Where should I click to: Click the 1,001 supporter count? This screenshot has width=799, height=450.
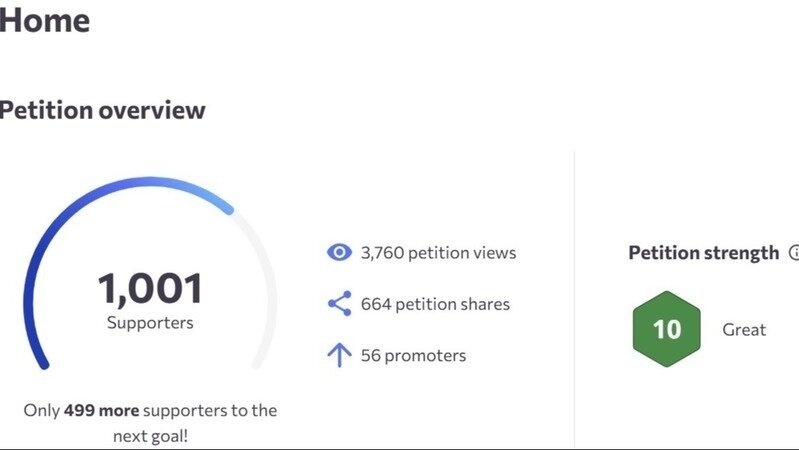coord(150,289)
